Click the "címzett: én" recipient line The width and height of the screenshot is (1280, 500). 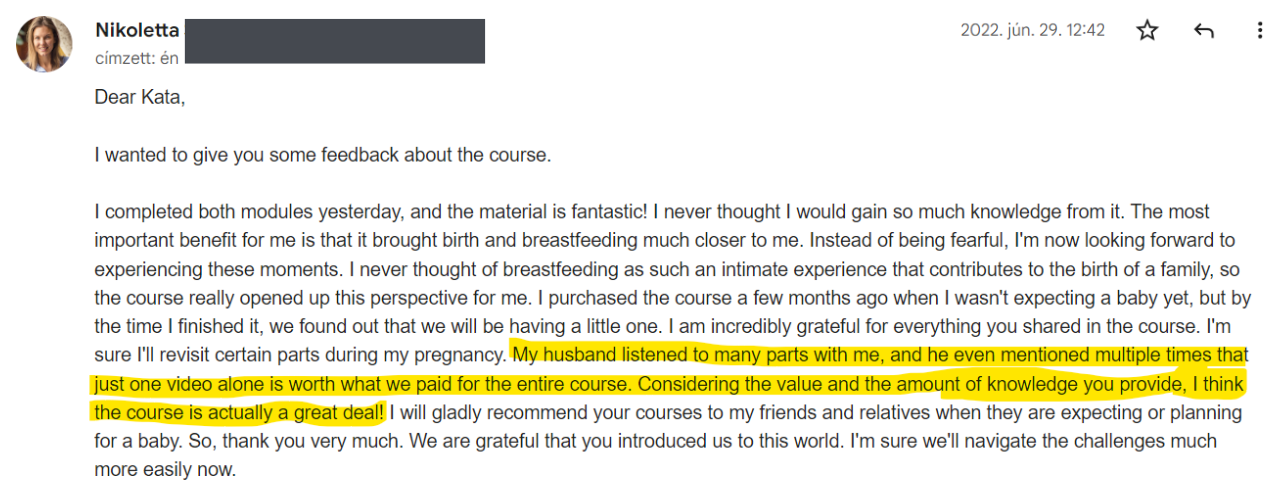point(137,57)
